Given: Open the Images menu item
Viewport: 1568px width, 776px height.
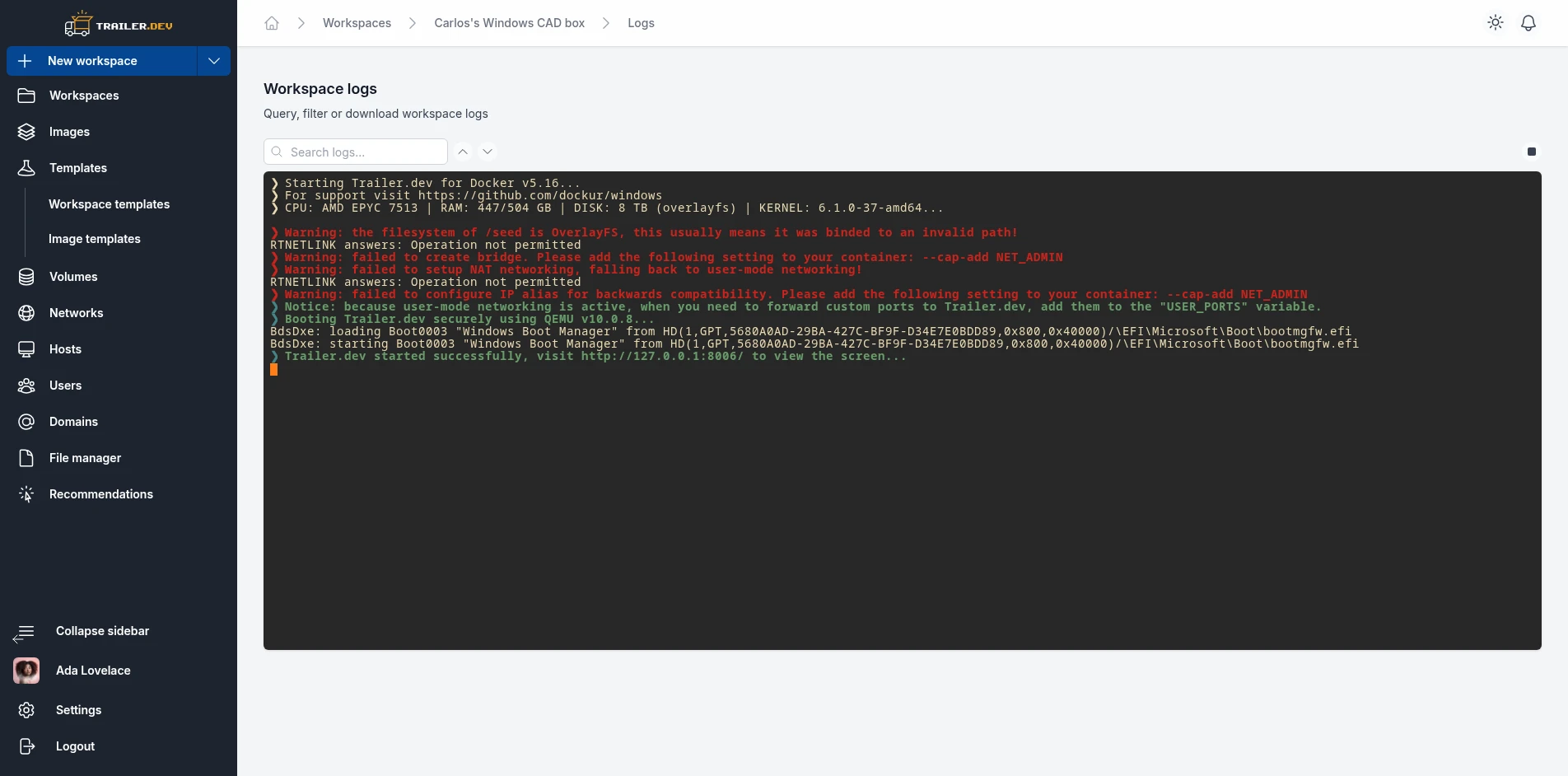Looking at the screenshot, I should click(x=119, y=132).
